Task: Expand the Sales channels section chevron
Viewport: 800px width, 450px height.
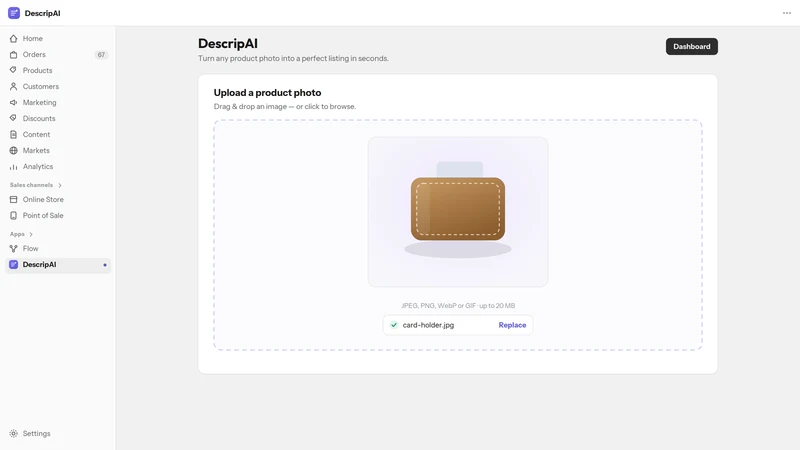Action: coord(60,185)
